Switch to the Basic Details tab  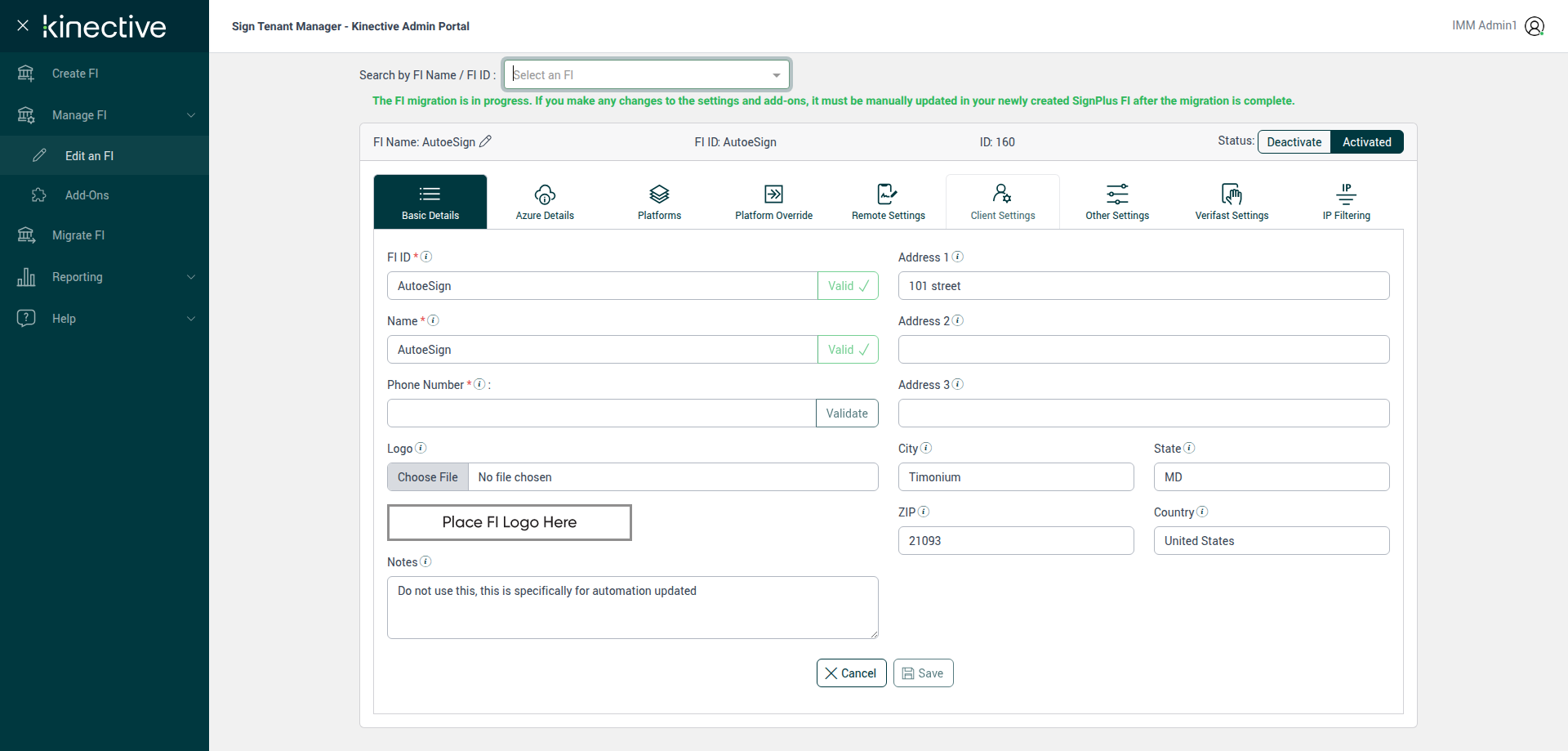pos(430,202)
